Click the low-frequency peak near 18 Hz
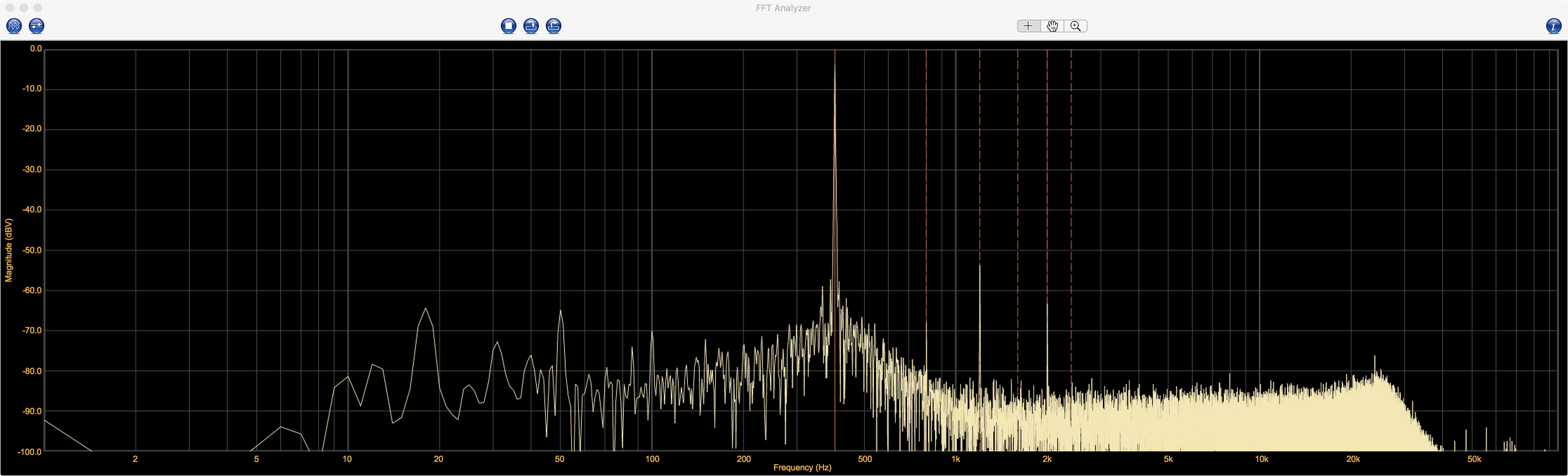Image resolution: width=1568 pixels, height=476 pixels. pos(425,310)
